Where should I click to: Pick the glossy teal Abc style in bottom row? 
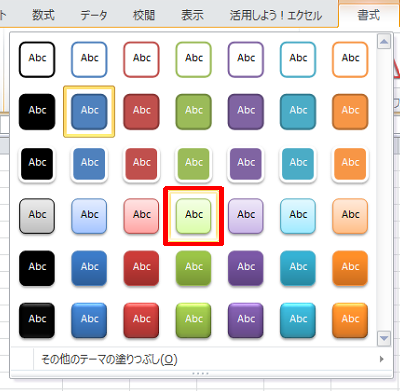point(298,320)
